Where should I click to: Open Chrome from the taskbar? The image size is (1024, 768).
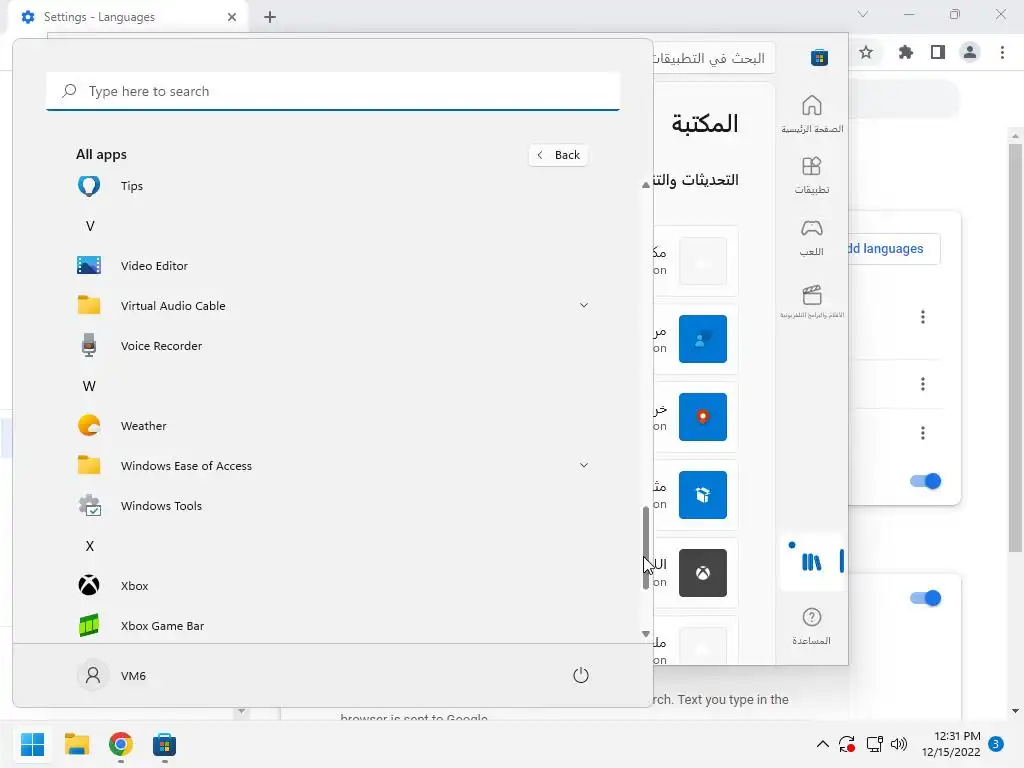click(120, 744)
